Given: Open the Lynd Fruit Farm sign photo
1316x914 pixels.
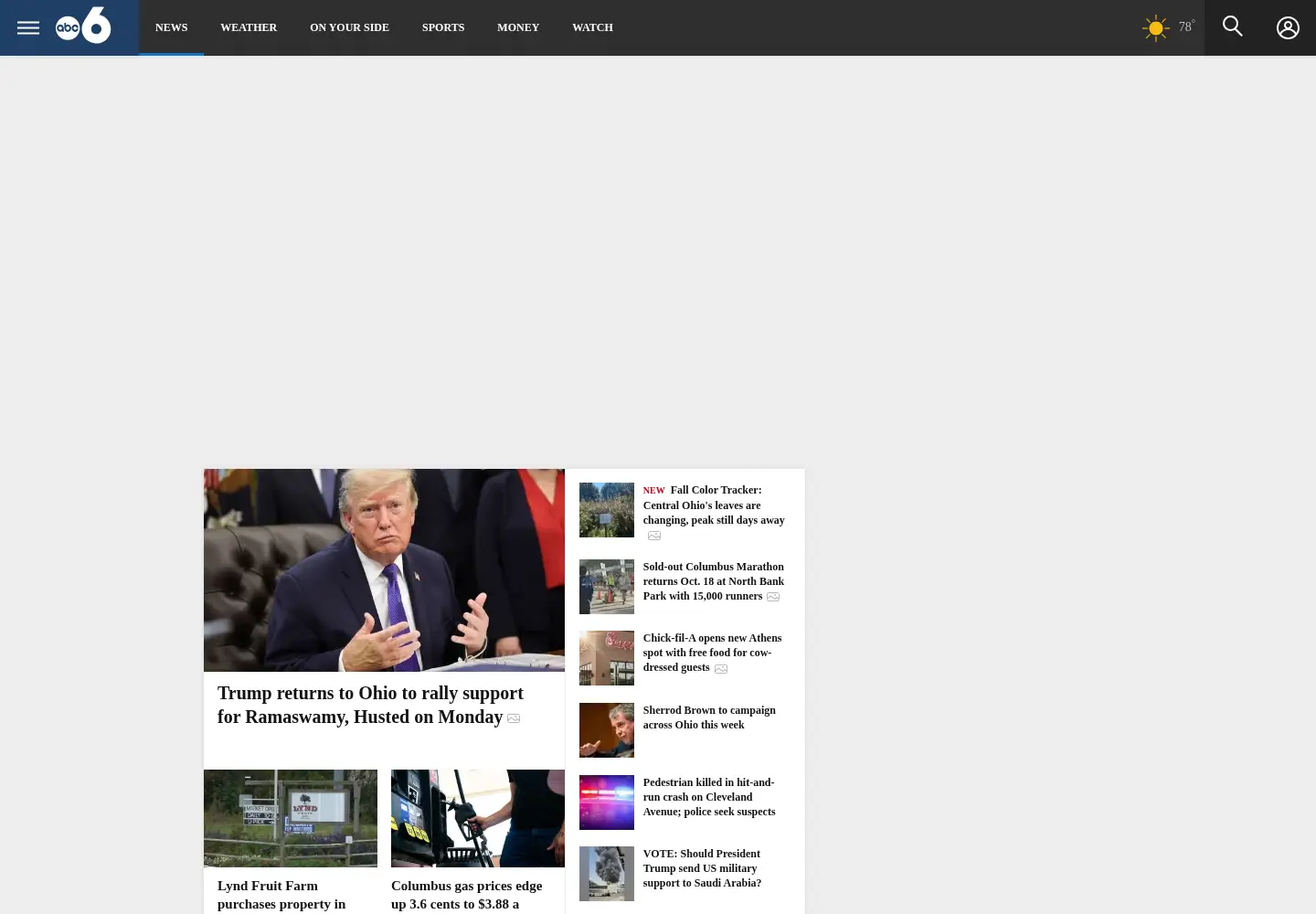Looking at the screenshot, I should (x=291, y=818).
